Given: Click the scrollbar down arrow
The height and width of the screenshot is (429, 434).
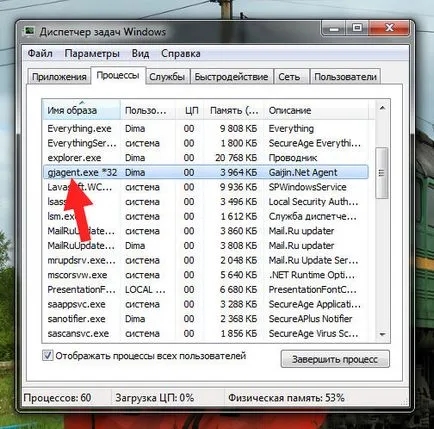Looking at the screenshot, I should pyautogui.click(x=382, y=334).
